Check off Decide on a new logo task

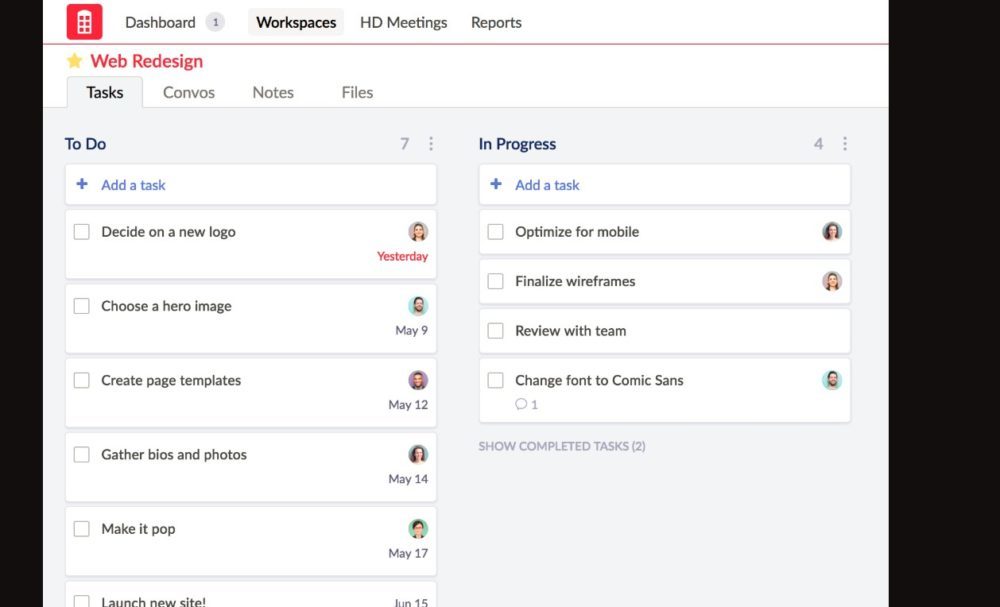coord(82,232)
